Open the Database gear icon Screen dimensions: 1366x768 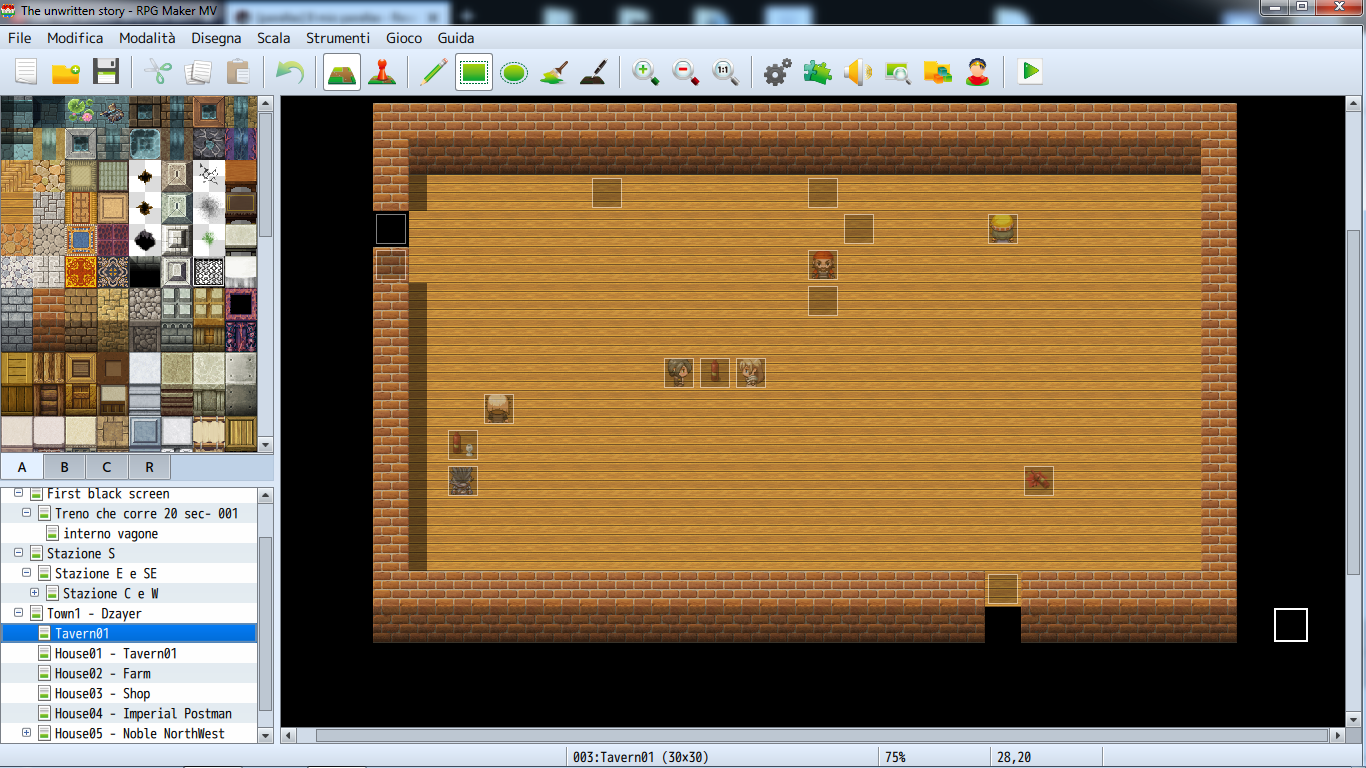tap(777, 72)
